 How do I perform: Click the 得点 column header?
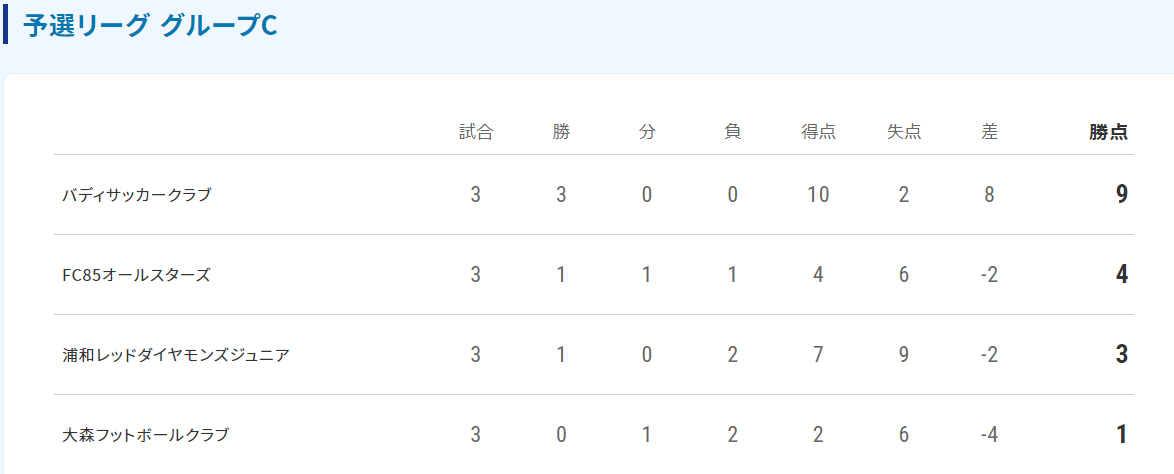click(818, 133)
